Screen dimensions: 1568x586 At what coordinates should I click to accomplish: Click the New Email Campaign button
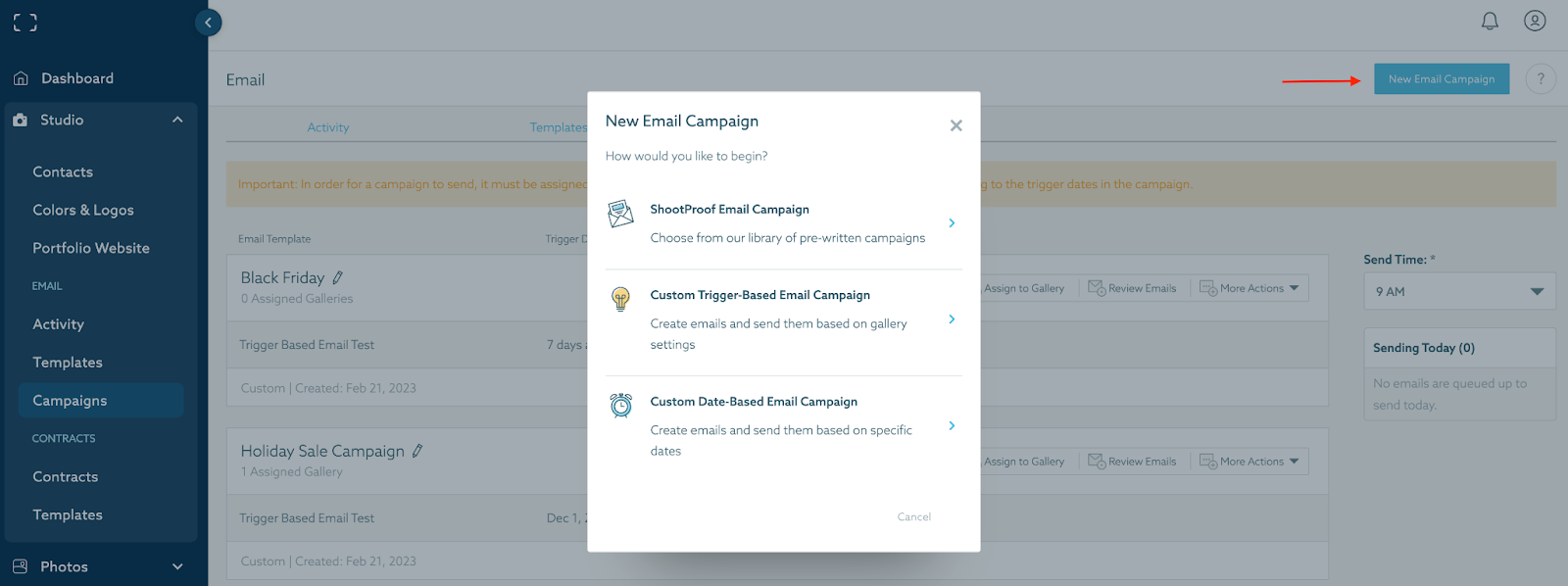[x=1441, y=78]
